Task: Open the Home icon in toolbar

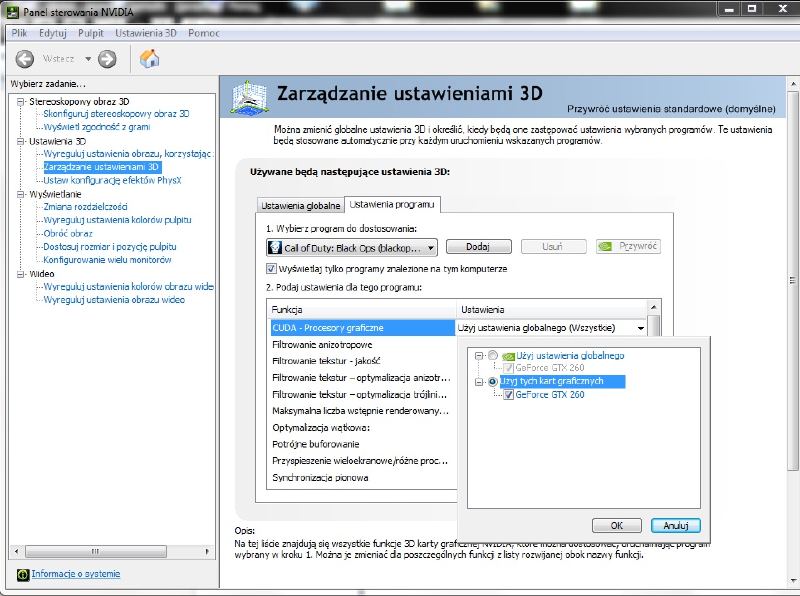Action: click(149, 59)
